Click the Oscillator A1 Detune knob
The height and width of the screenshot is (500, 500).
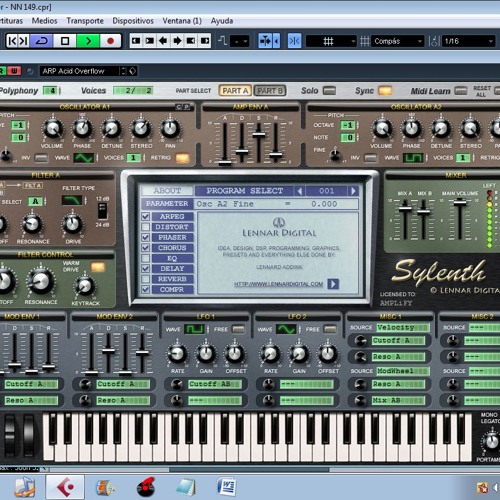[x=111, y=129]
